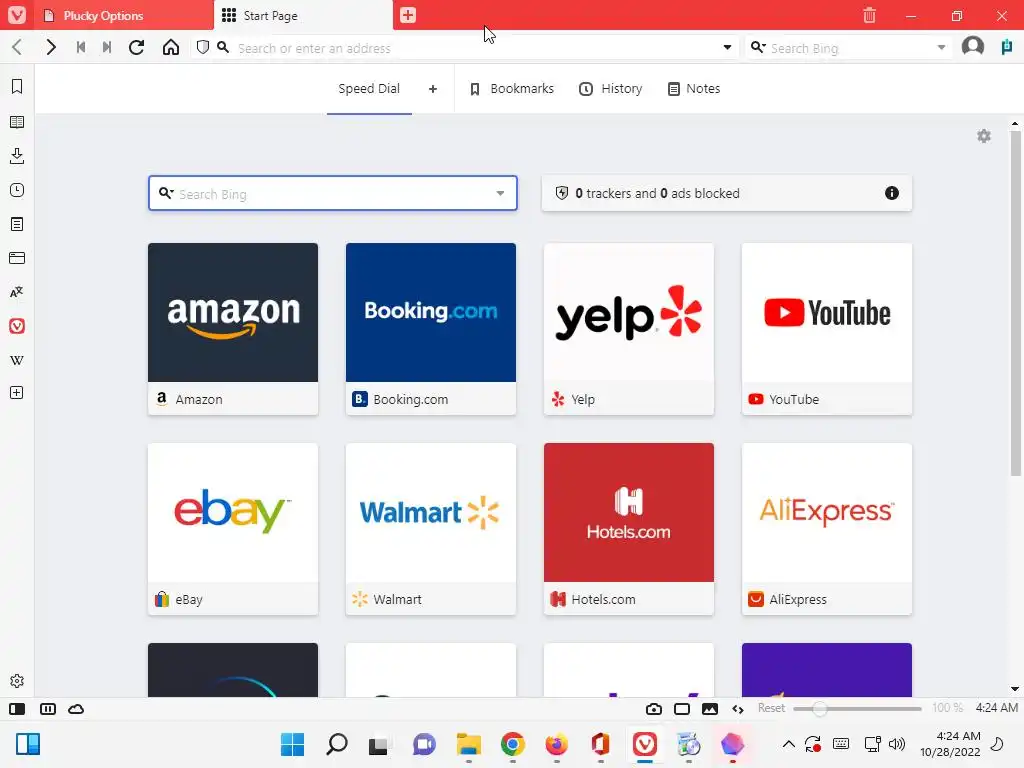Open the Reading List panel
Image resolution: width=1024 pixels, height=768 pixels.
(x=17, y=122)
